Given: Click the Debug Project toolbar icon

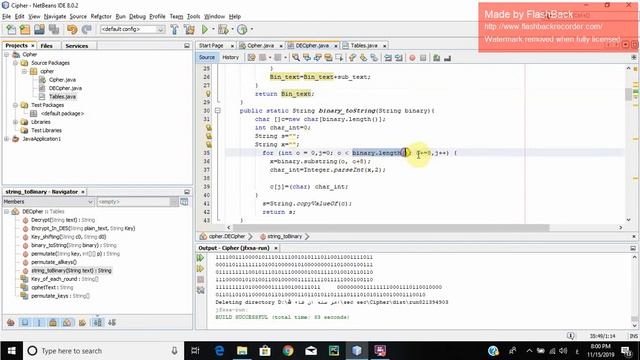Looking at the screenshot, I should (223, 29).
